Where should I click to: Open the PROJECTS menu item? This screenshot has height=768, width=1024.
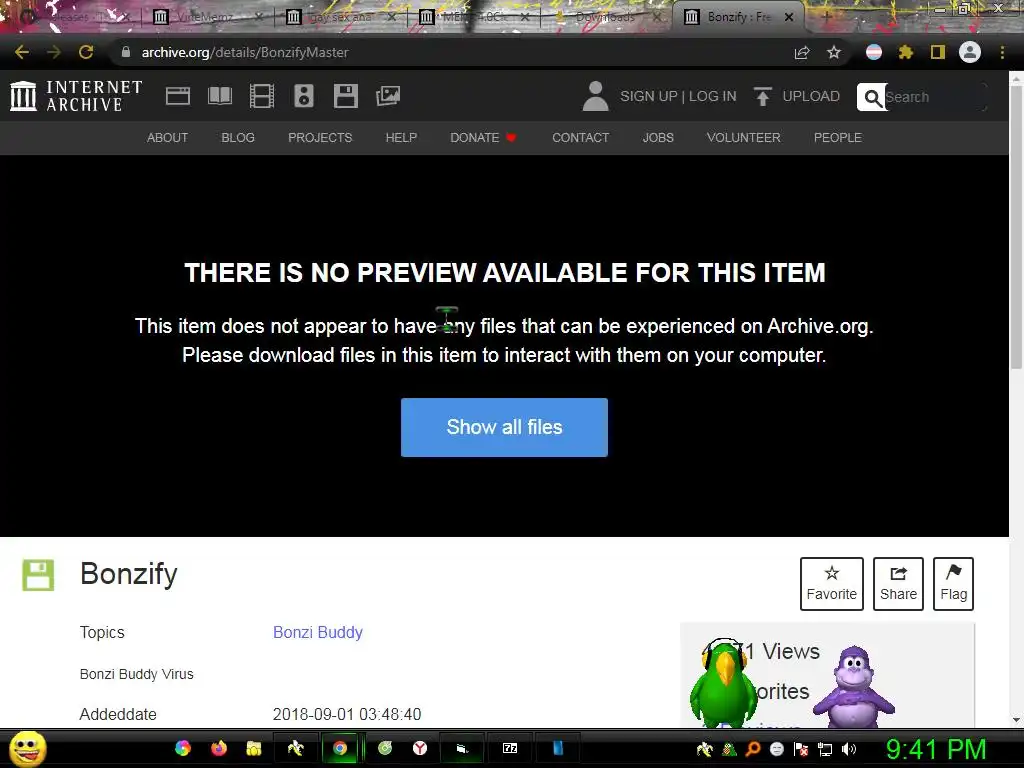click(320, 138)
